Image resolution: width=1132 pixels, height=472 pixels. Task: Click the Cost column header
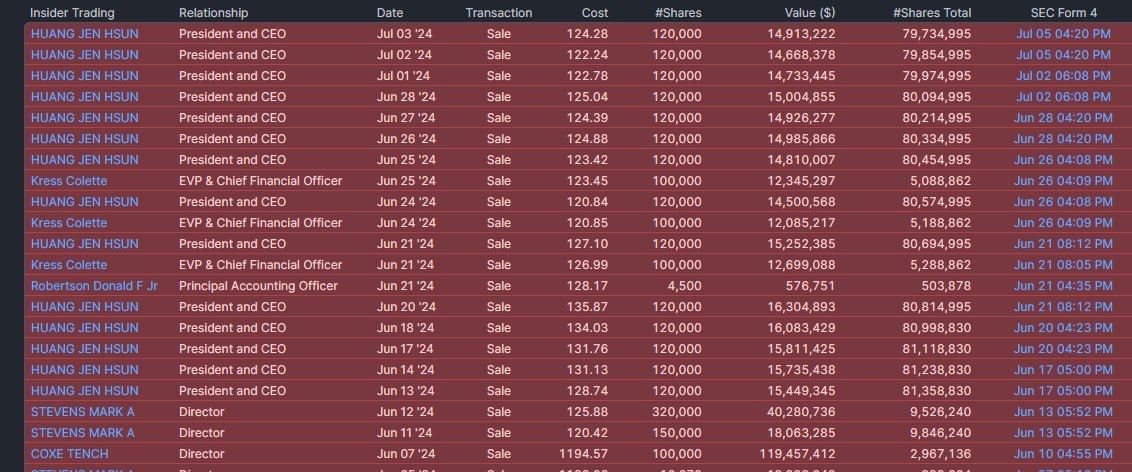pos(595,13)
